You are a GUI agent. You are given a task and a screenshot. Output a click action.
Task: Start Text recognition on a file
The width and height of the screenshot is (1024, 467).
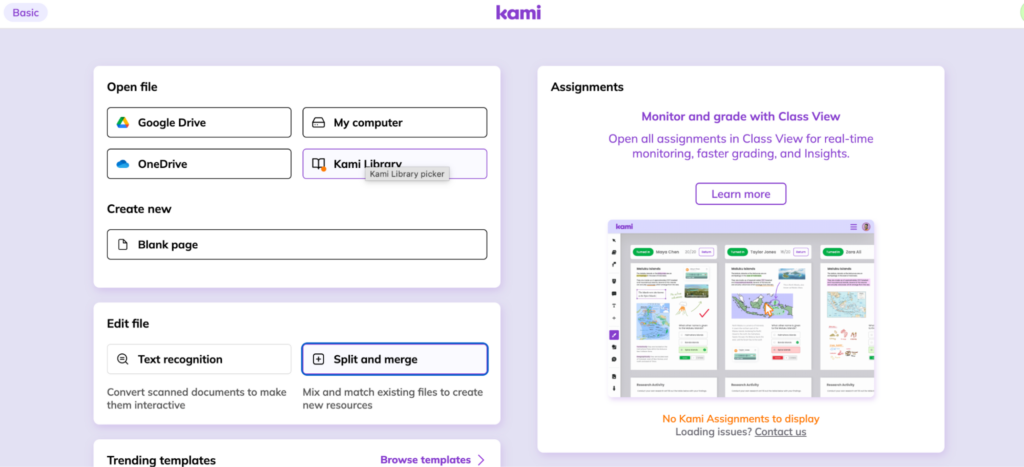(x=199, y=359)
